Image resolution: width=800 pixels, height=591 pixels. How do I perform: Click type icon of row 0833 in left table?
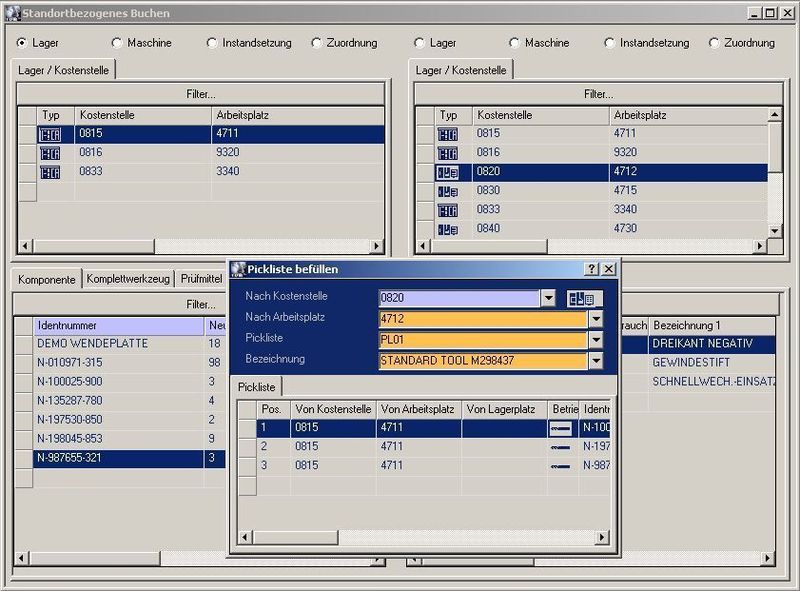(x=50, y=172)
